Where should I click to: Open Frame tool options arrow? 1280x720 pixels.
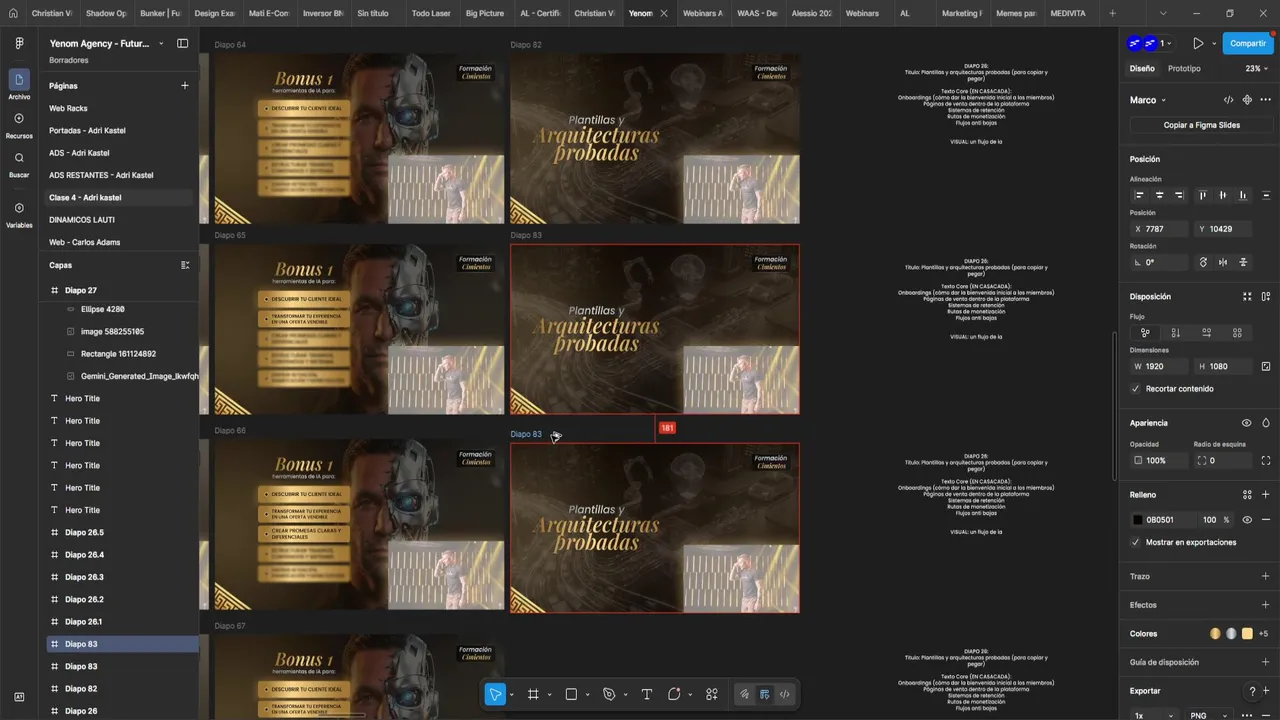pos(549,695)
